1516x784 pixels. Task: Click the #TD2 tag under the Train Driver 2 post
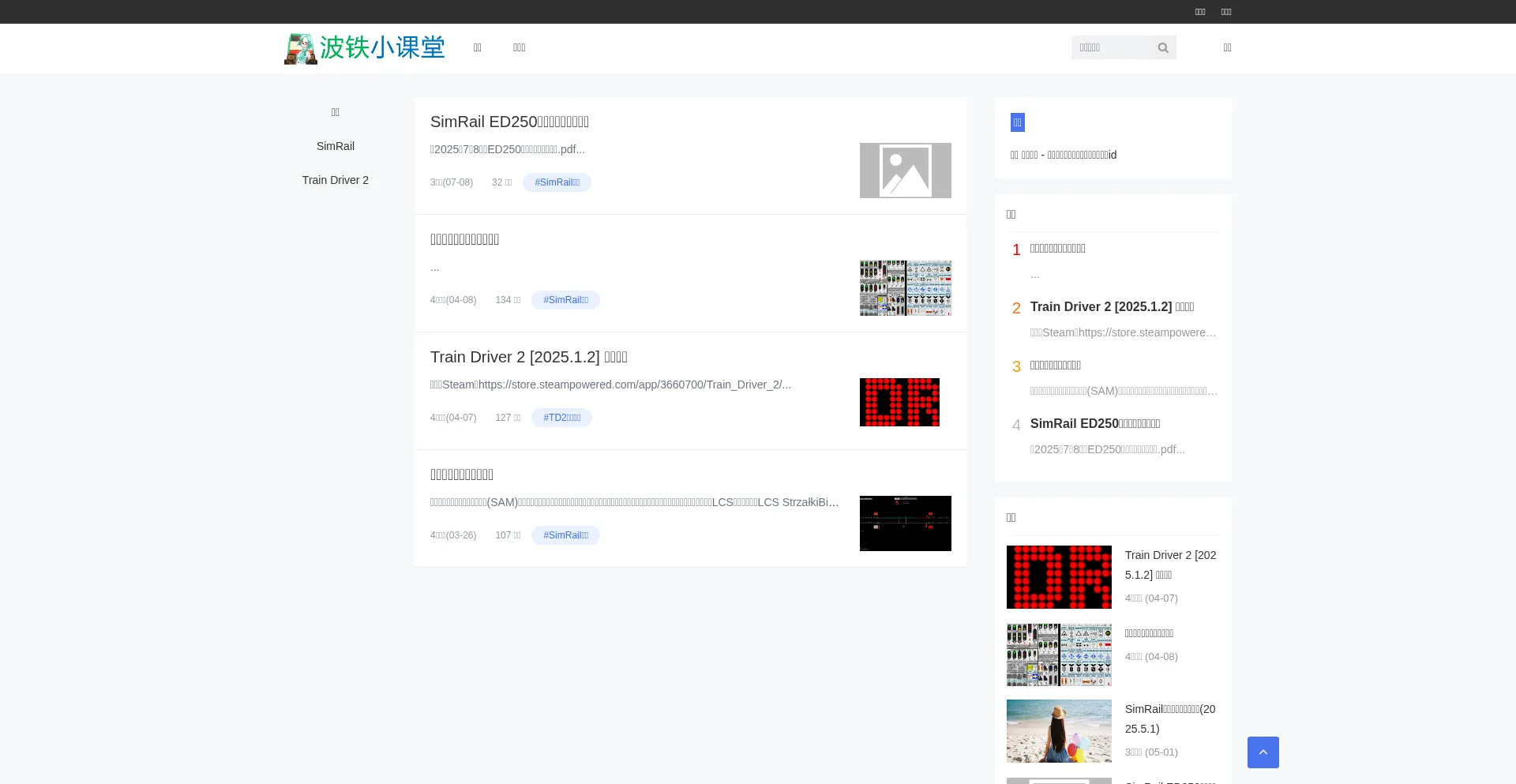(561, 418)
